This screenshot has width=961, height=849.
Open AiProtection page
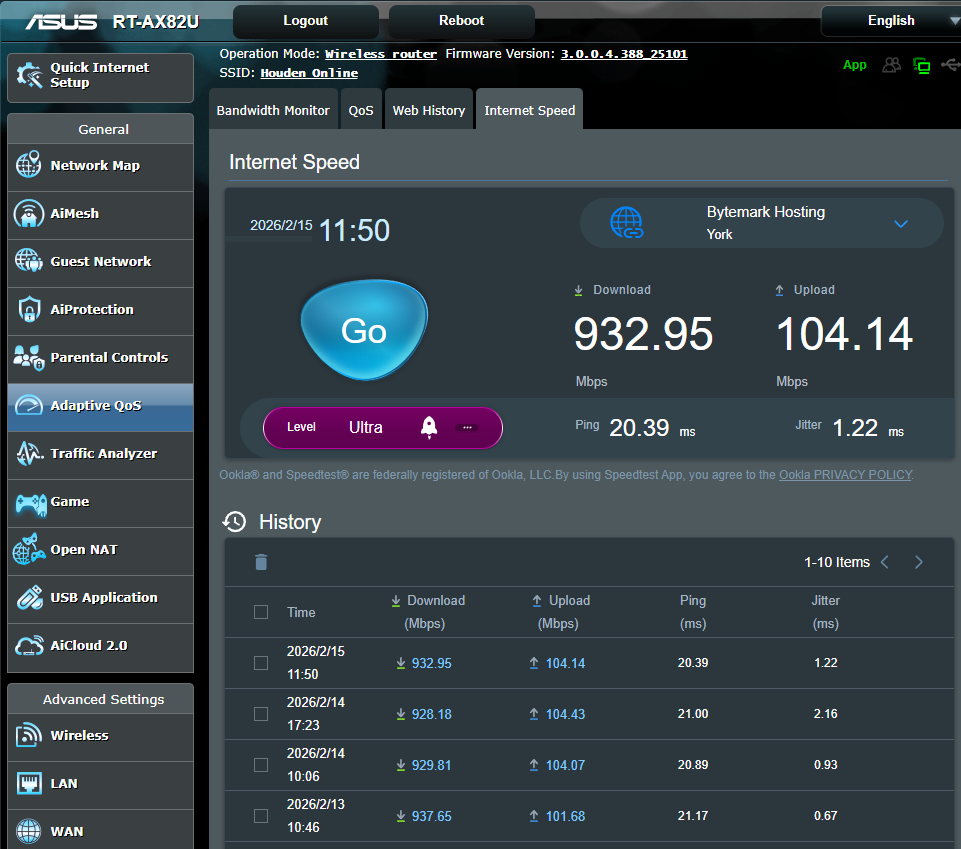click(x=100, y=310)
